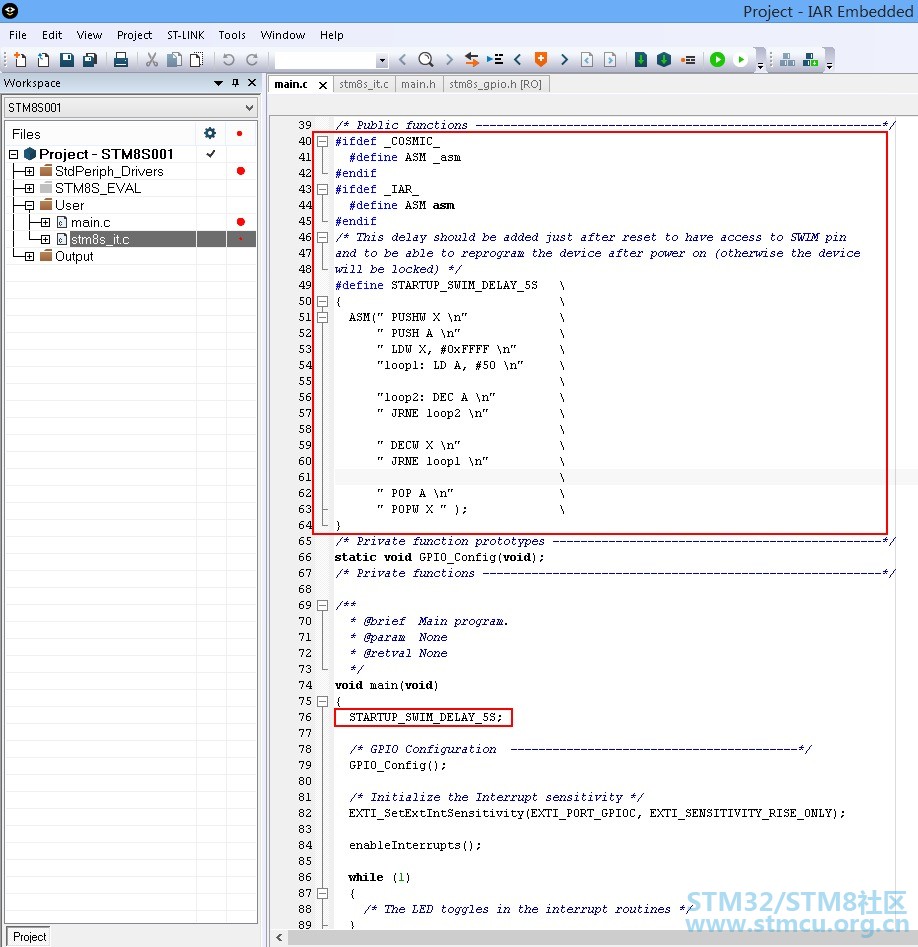Toggle bookmark with orange shield icon
Image resolution: width=918 pixels, height=947 pixels.
541,59
